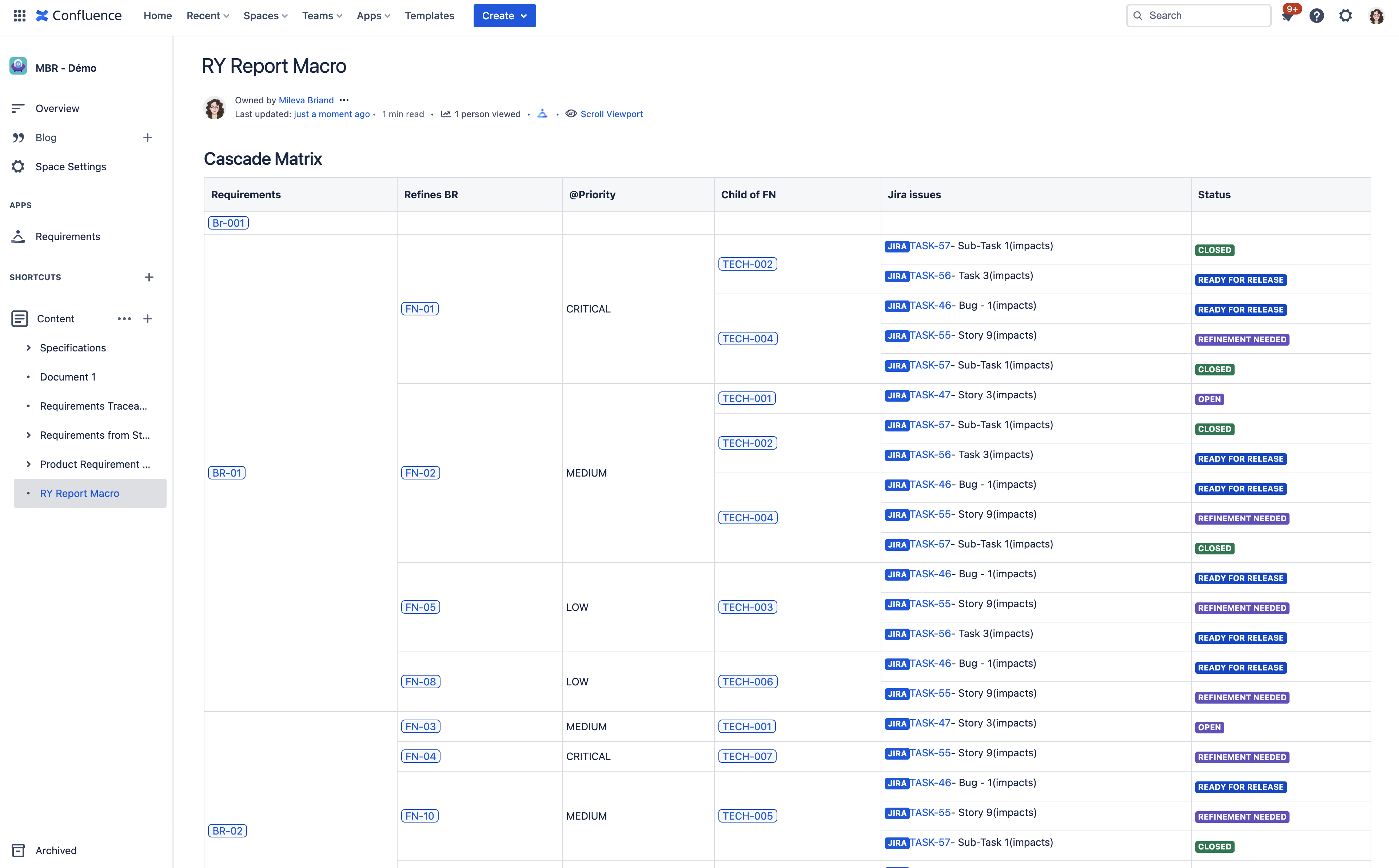Open the app switcher grid icon

(20, 16)
